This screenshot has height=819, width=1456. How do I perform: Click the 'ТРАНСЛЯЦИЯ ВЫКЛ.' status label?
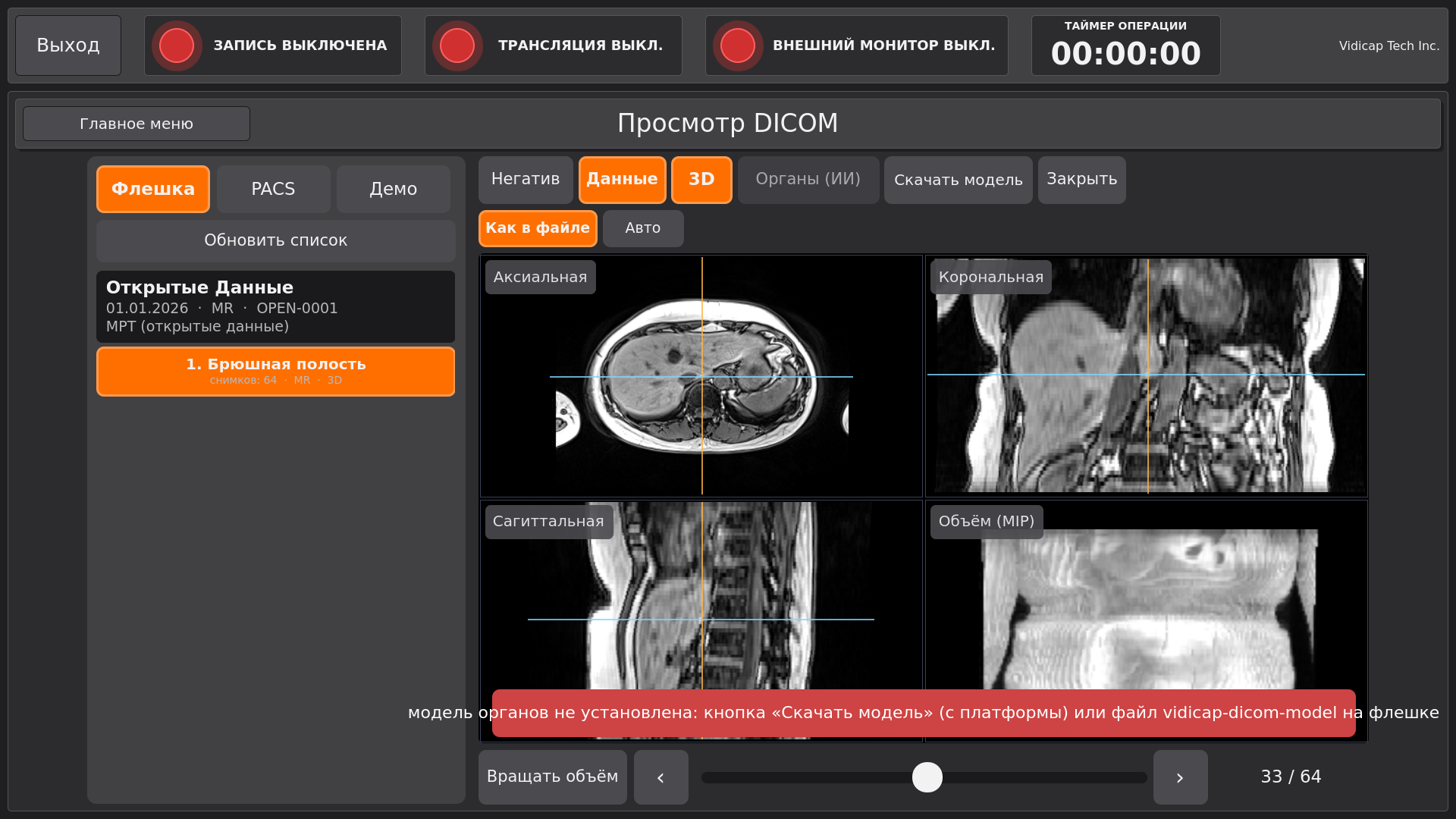[581, 45]
